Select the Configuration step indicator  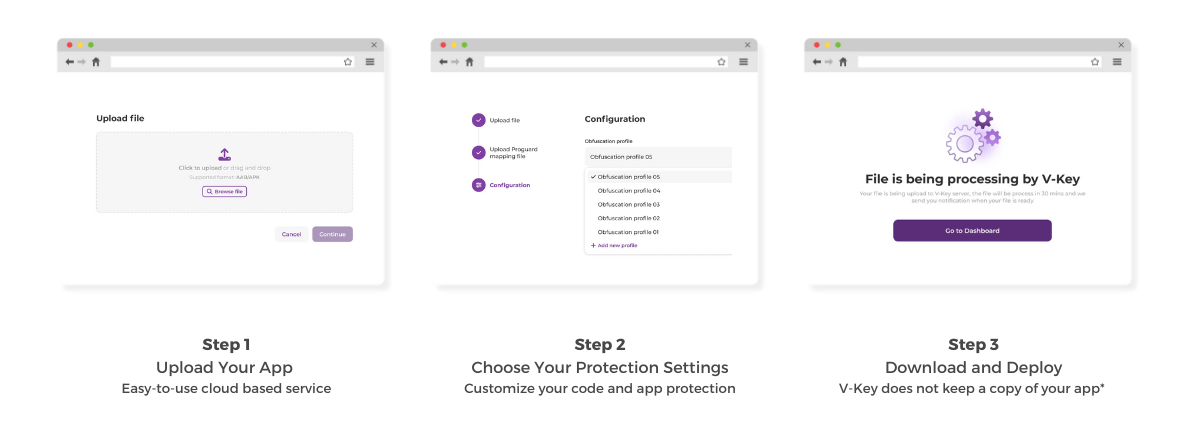pyautogui.click(x=478, y=185)
